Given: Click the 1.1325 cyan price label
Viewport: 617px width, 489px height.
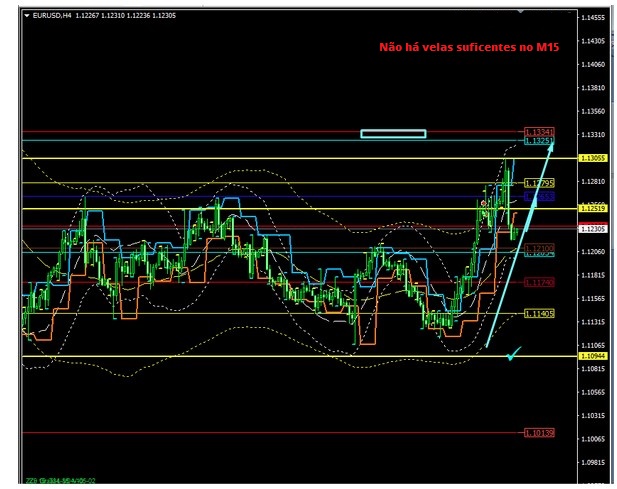Looking at the screenshot, I should tap(539, 141).
